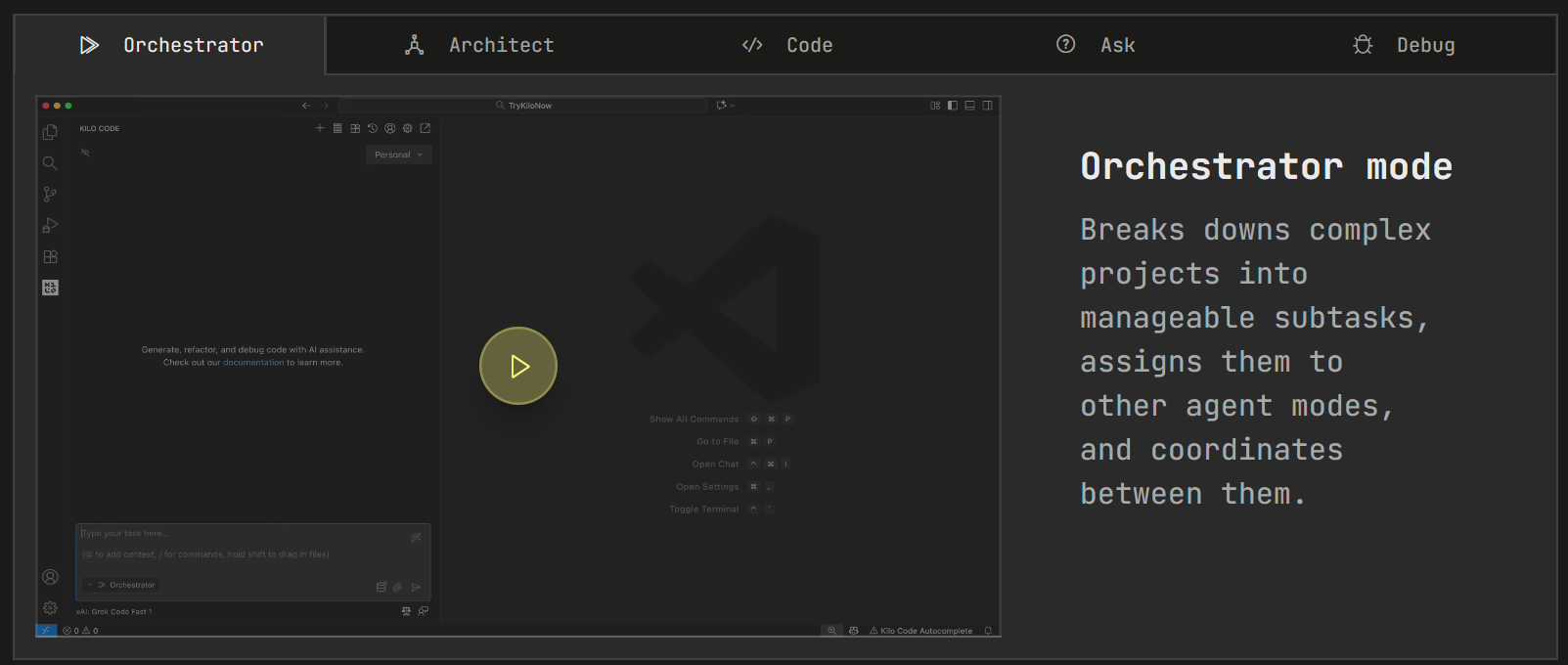Open Kilo Code task history icon
Image resolution: width=1568 pixels, height=665 pixels.
[x=372, y=128]
